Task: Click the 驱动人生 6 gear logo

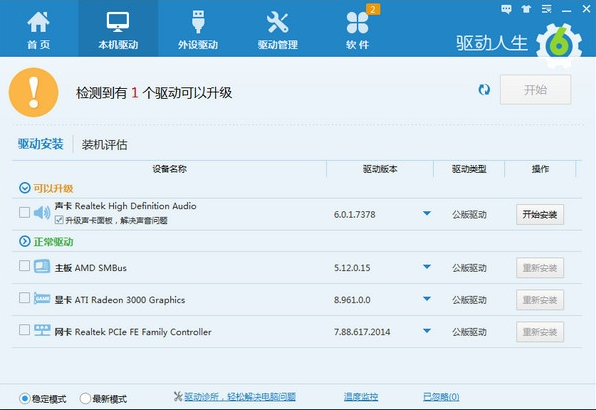Action: (x=559, y=46)
